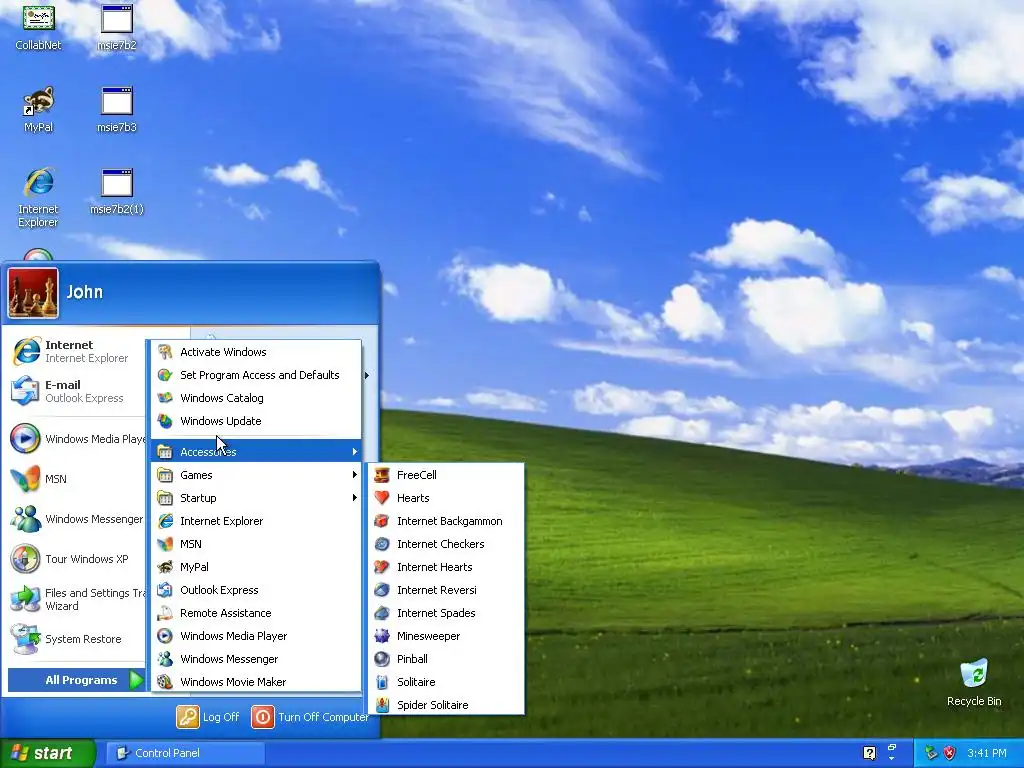This screenshot has height=768, width=1024.
Task: Expand the Startup submenu
Action: (x=257, y=498)
